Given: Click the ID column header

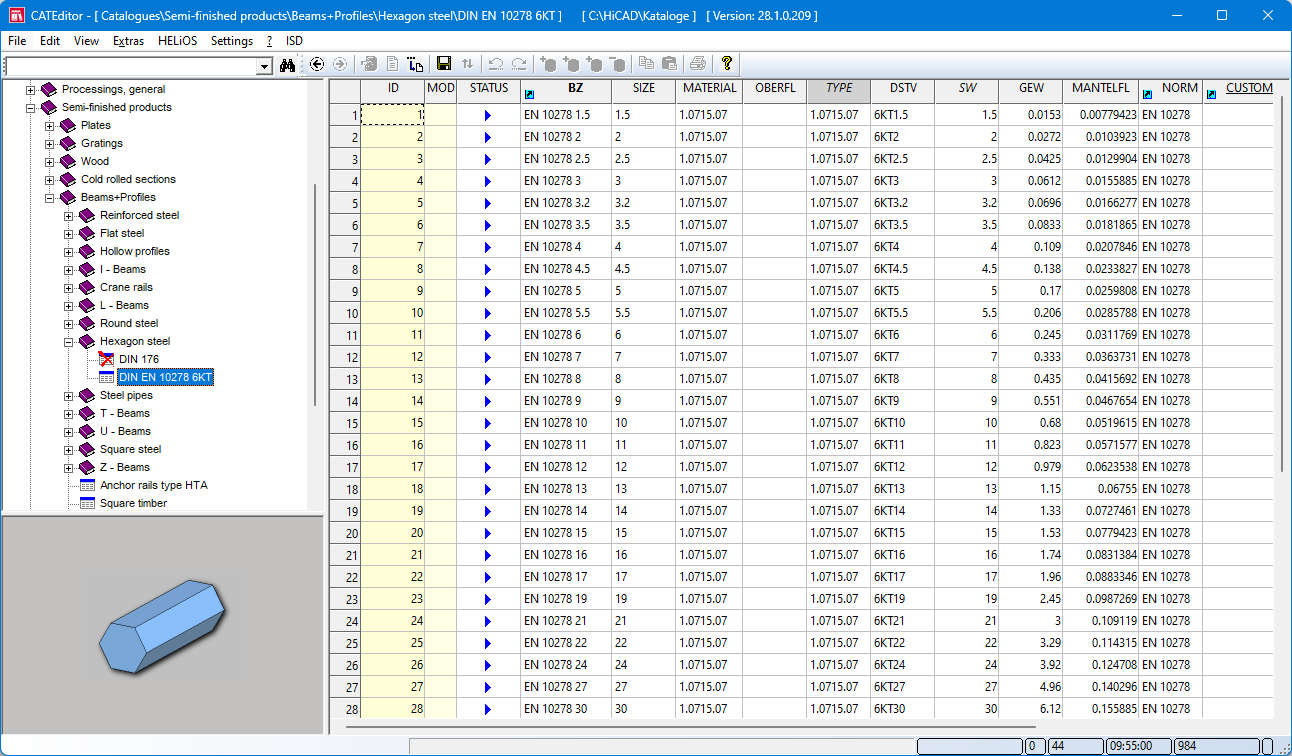Looking at the screenshot, I should coord(393,89).
